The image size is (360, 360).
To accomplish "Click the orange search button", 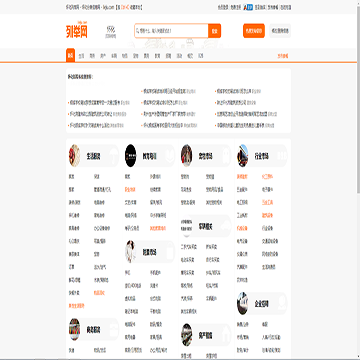I will (x=215, y=31).
